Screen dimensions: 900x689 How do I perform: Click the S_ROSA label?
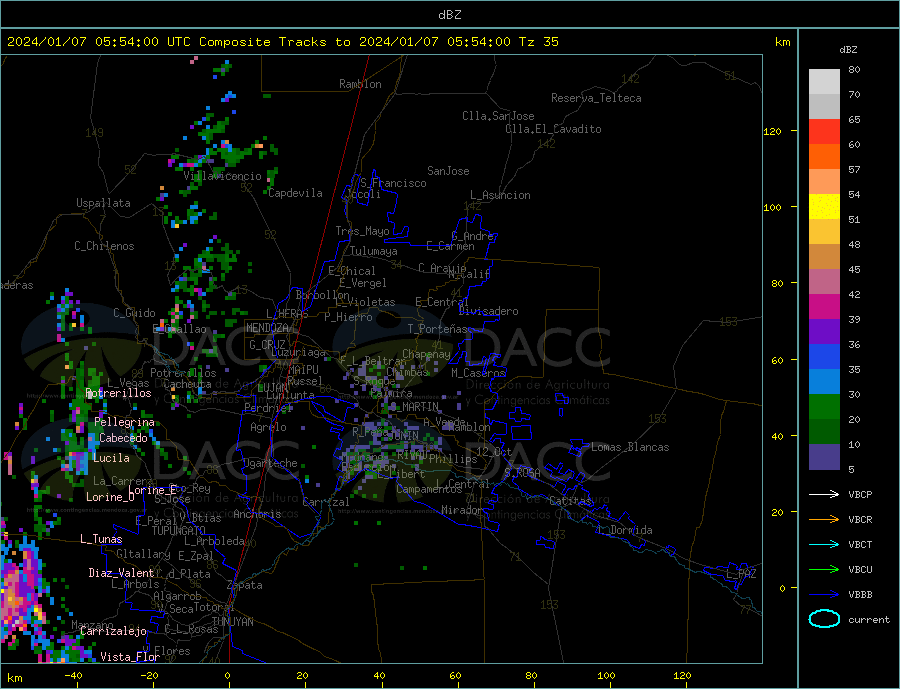(x=522, y=473)
